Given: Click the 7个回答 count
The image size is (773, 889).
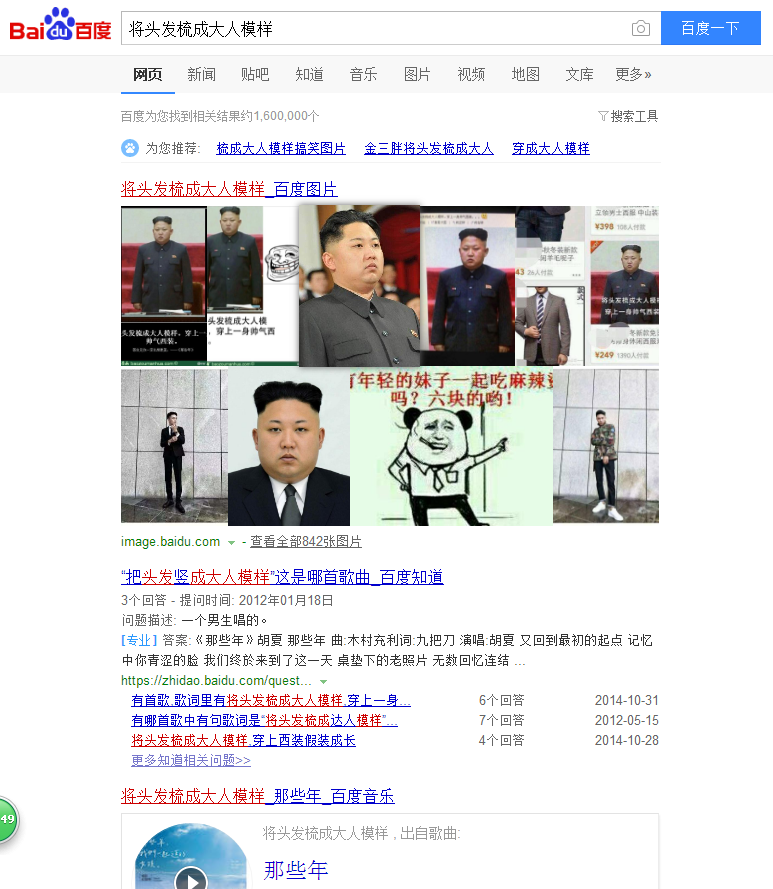Looking at the screenshot, I should coord(502,721).
